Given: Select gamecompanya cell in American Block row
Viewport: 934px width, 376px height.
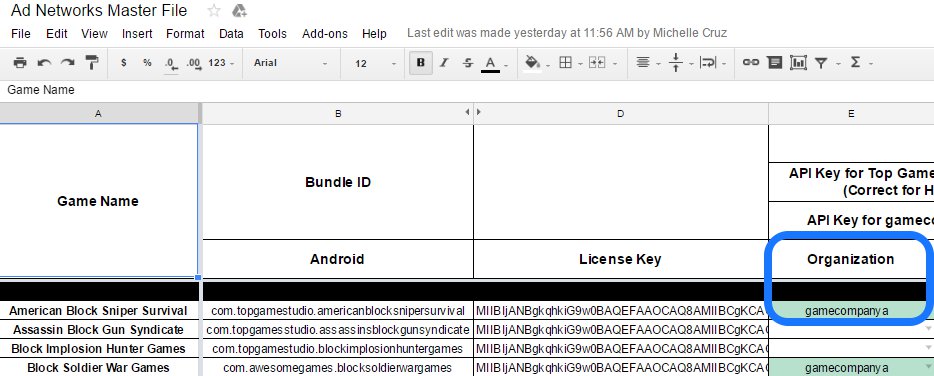Looking at the screenshot, I should [x=851, y=311].
